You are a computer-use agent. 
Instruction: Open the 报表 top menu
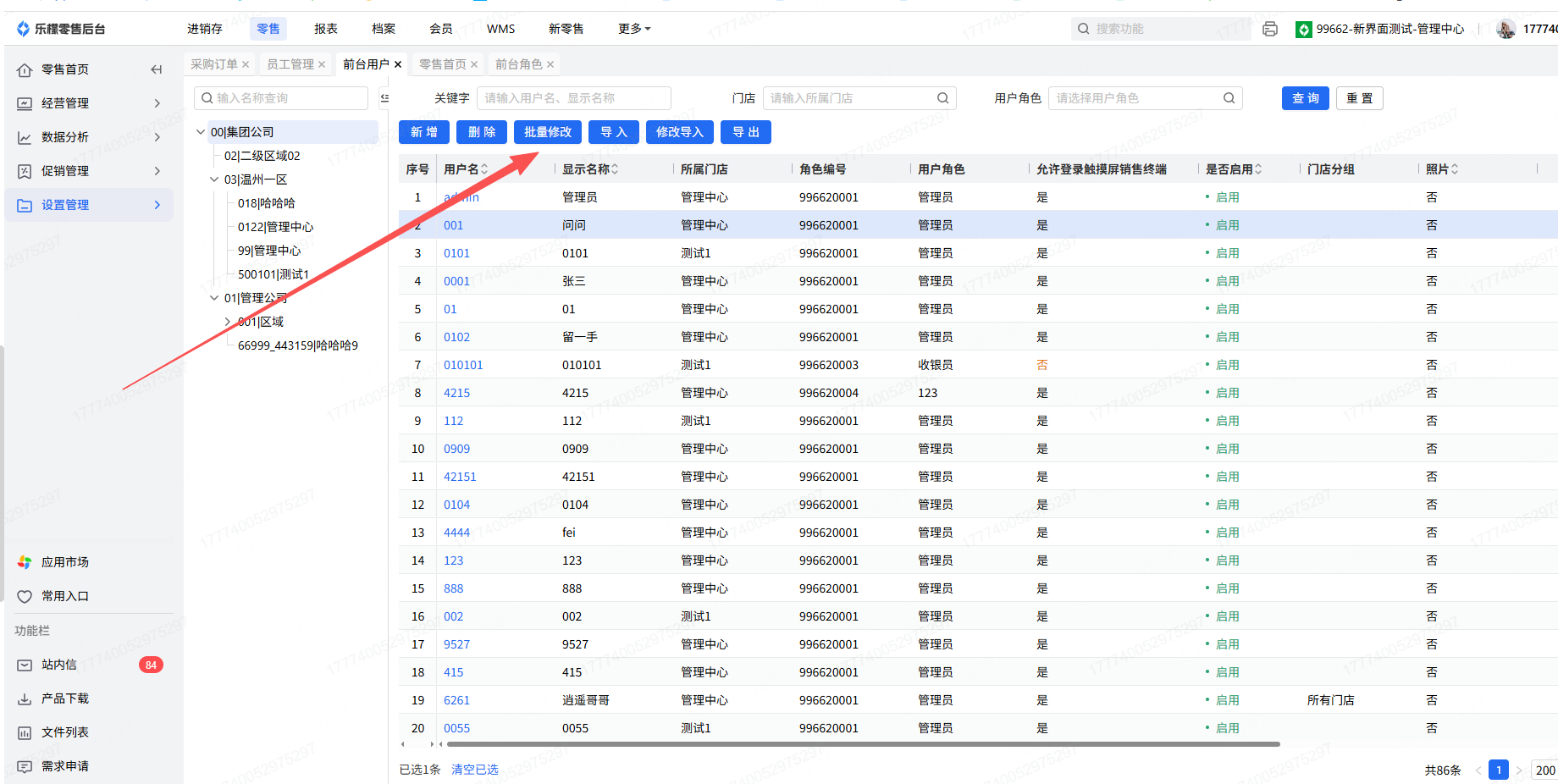[326, 29]
